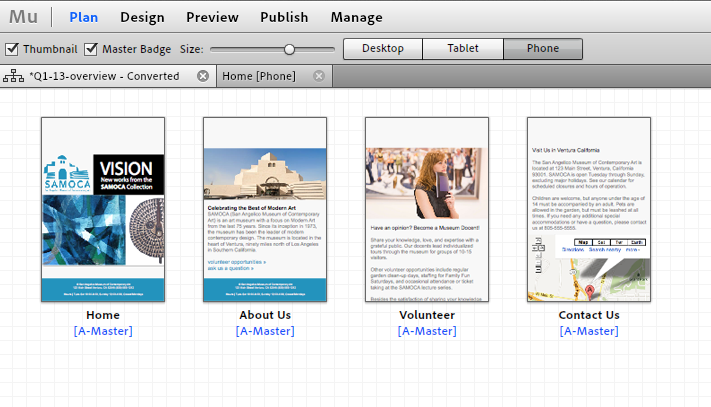Click the Home page title label
Viewport: 711px width, 407px height.
click(103, 315)
